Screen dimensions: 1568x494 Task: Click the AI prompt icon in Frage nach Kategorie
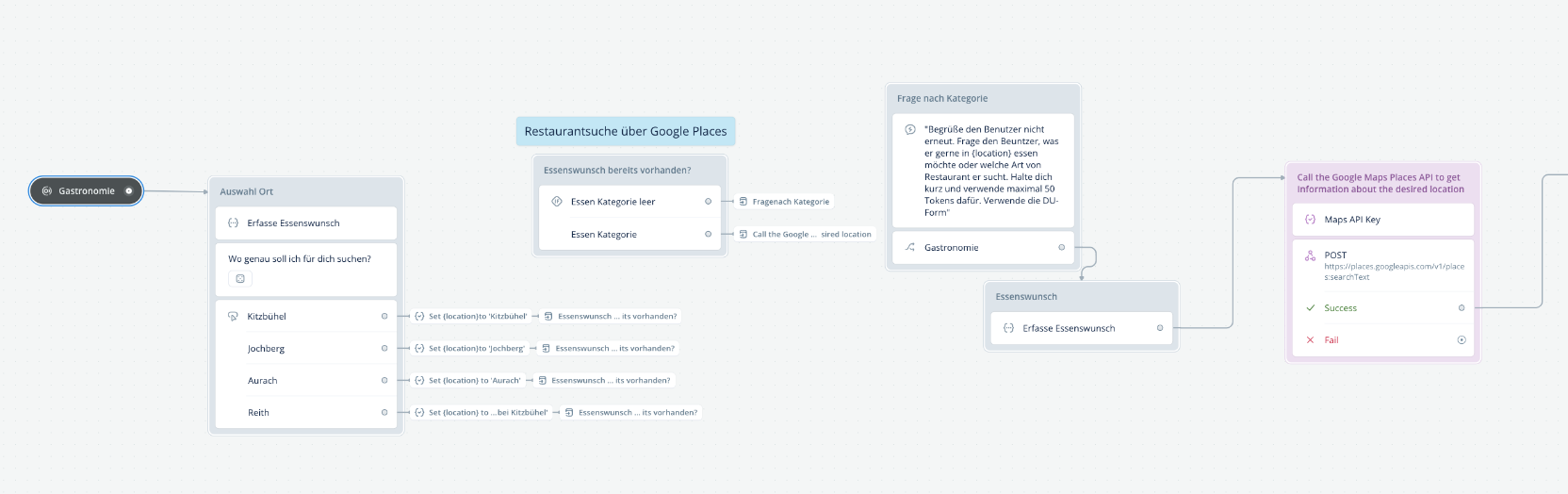[910, 130]
